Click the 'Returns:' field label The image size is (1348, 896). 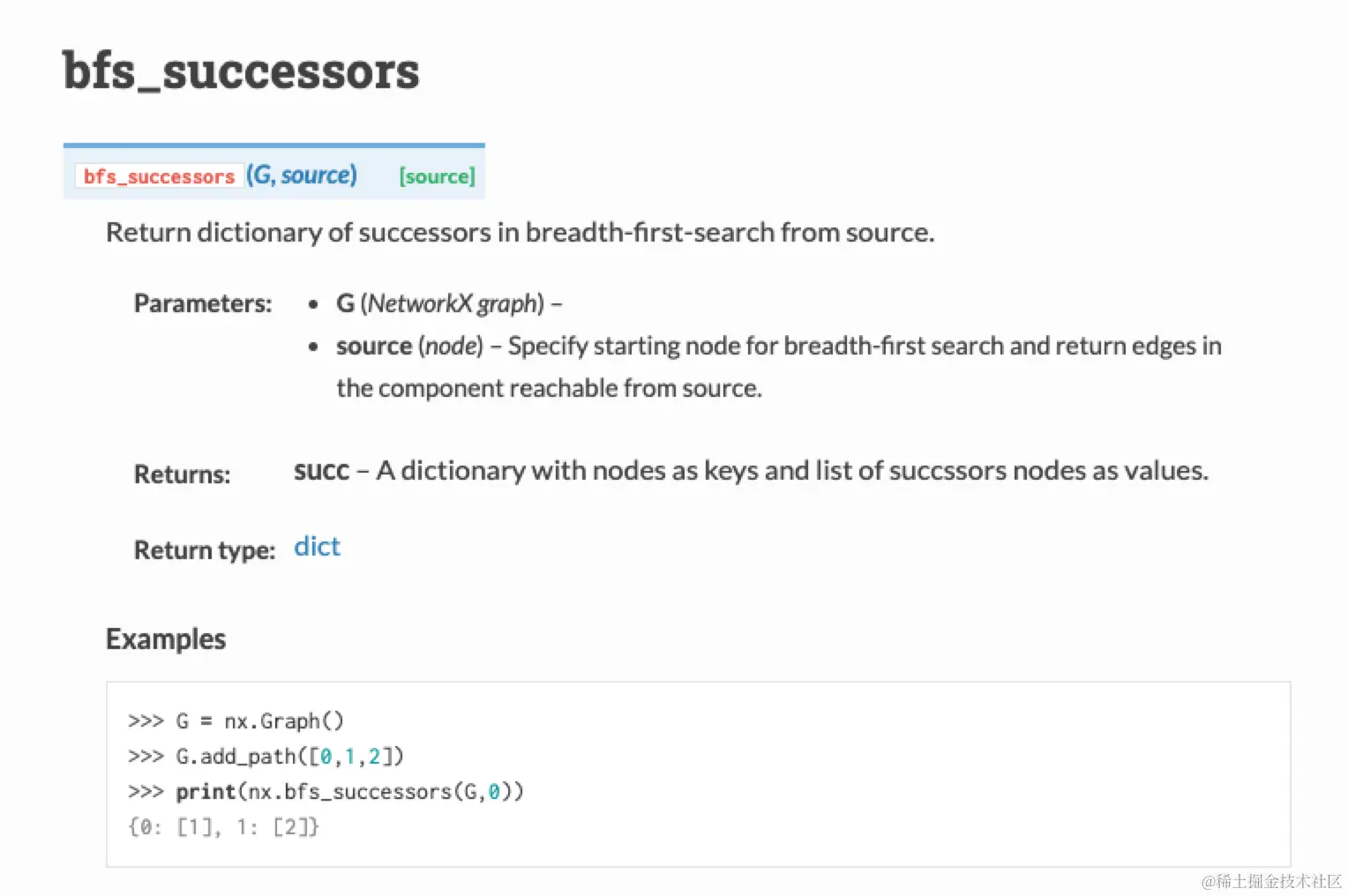tap(182, 474)
